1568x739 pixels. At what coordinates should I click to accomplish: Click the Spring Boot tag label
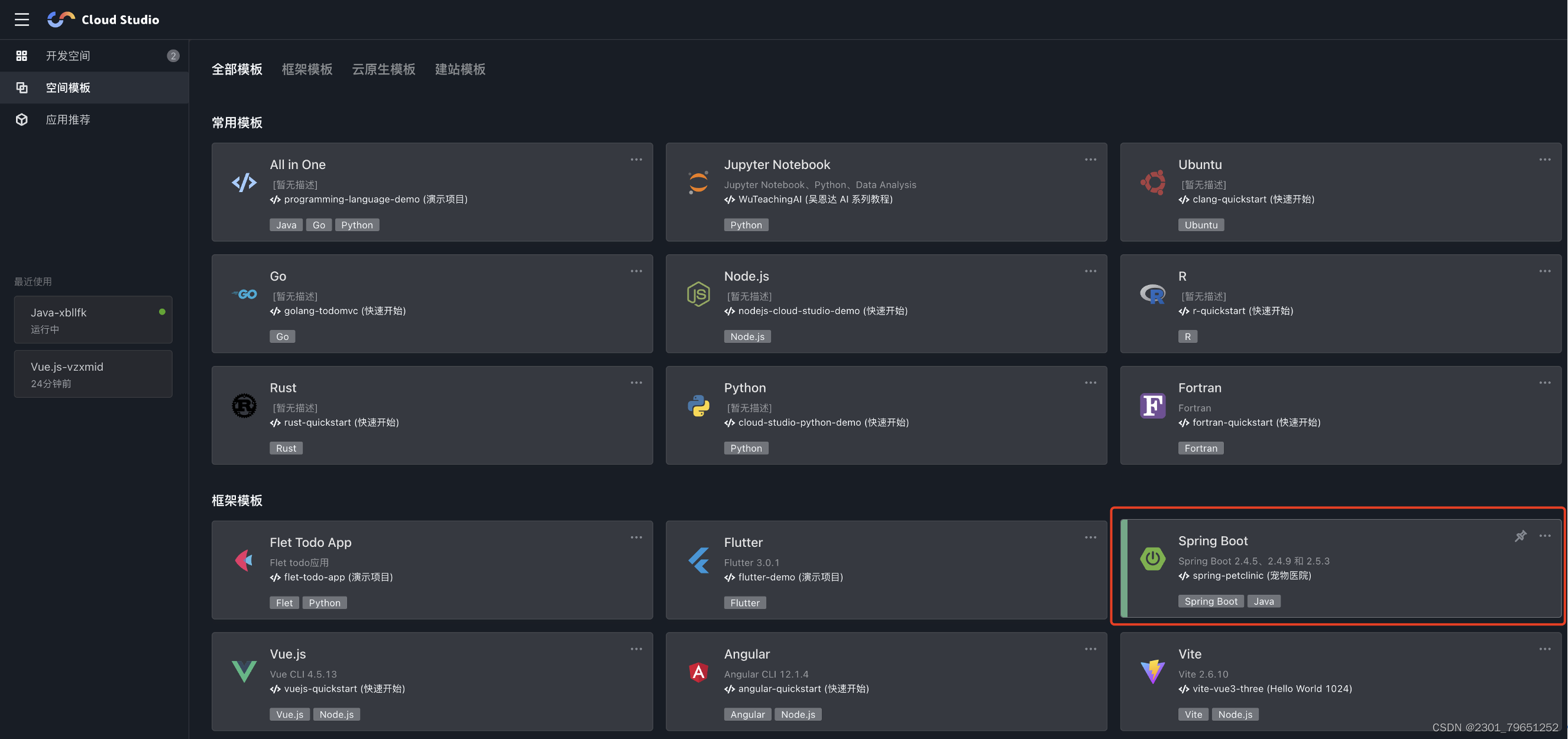click(1211, 601)
